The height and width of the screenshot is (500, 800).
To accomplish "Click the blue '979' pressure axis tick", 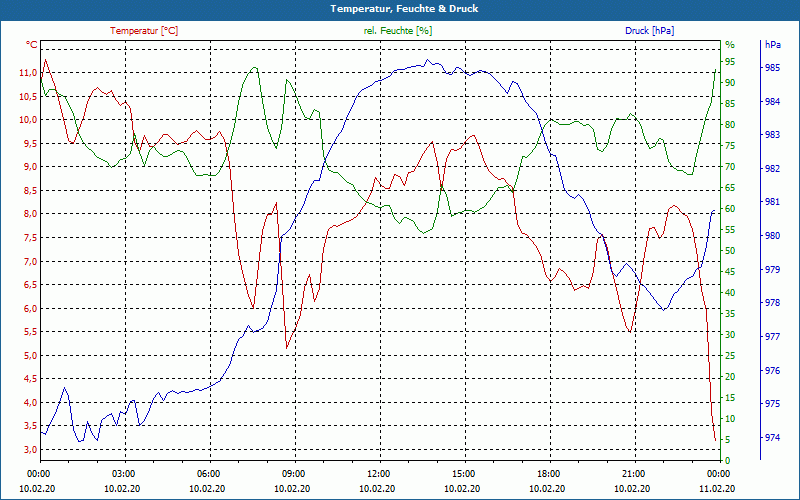I will [773, 269].
